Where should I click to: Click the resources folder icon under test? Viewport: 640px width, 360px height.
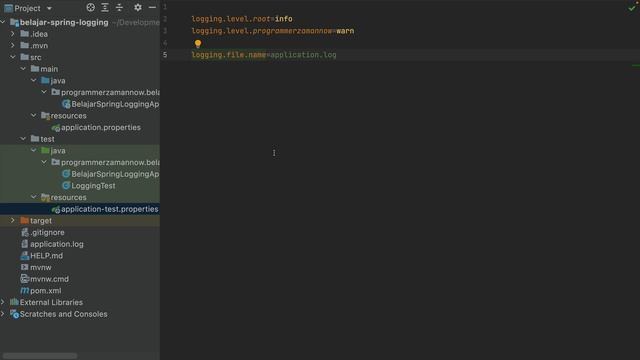coord(45,197)
